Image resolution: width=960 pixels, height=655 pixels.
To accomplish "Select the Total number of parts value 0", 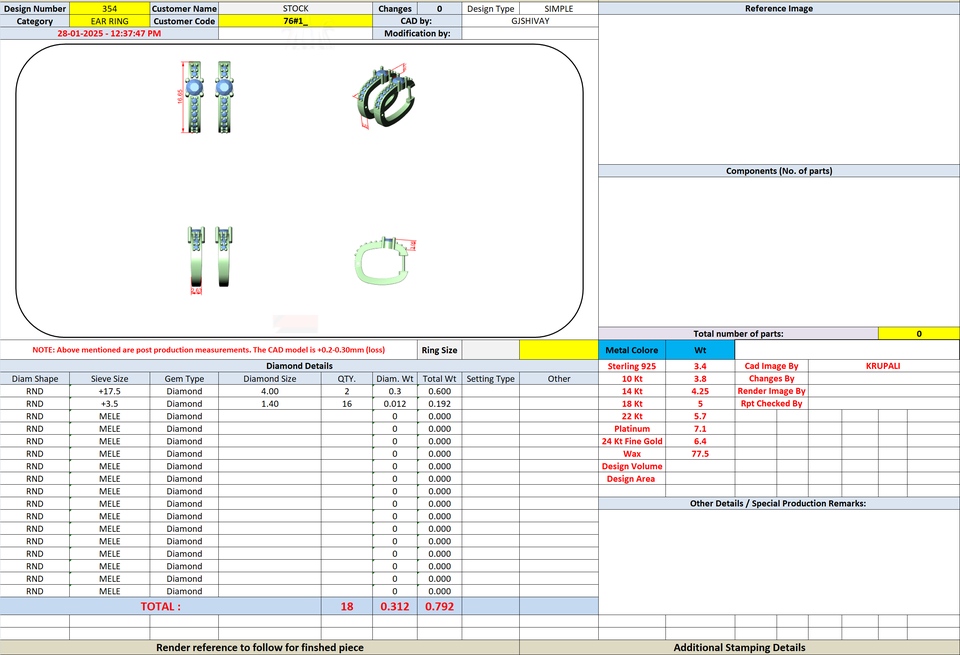I will 918,334.
